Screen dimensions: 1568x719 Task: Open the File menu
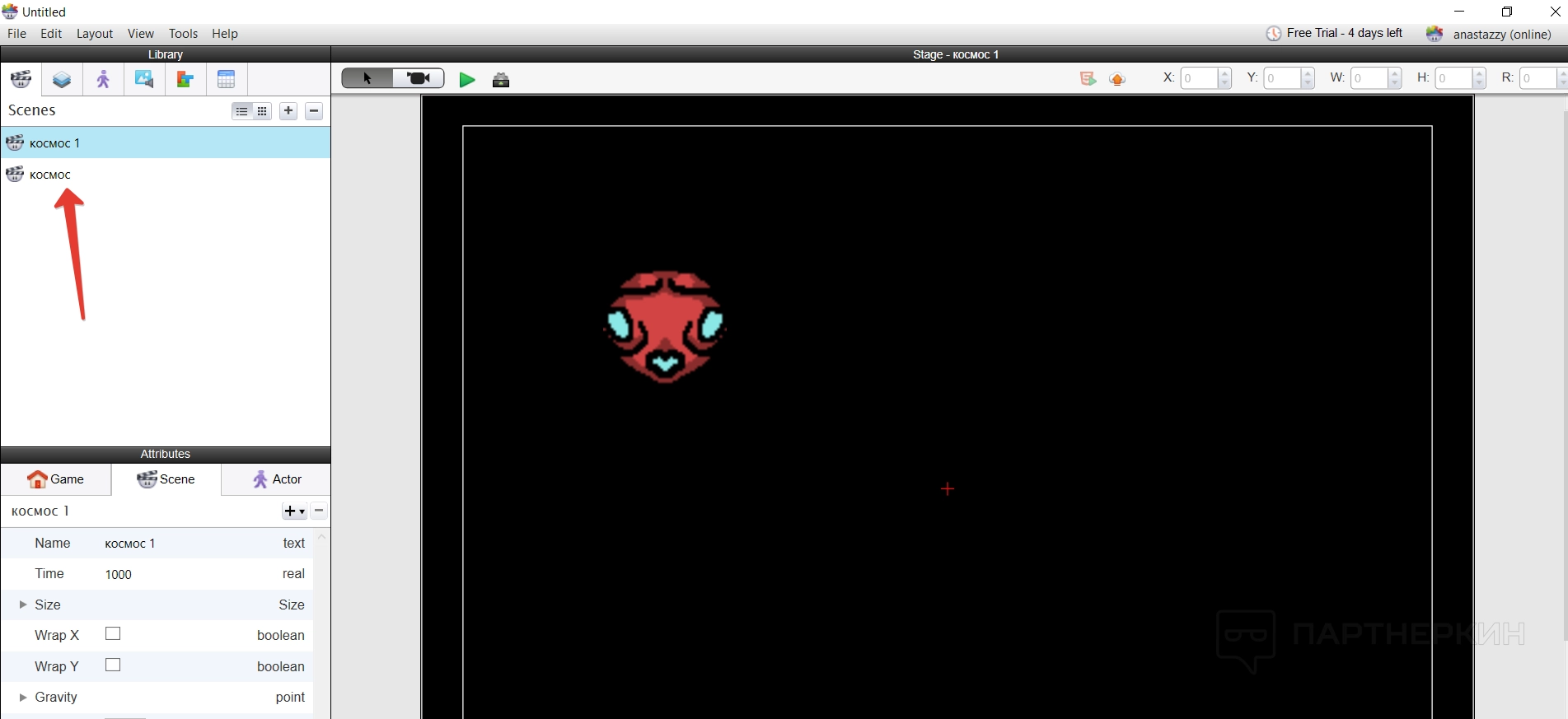pyautogui.click(x=16, y=34)
